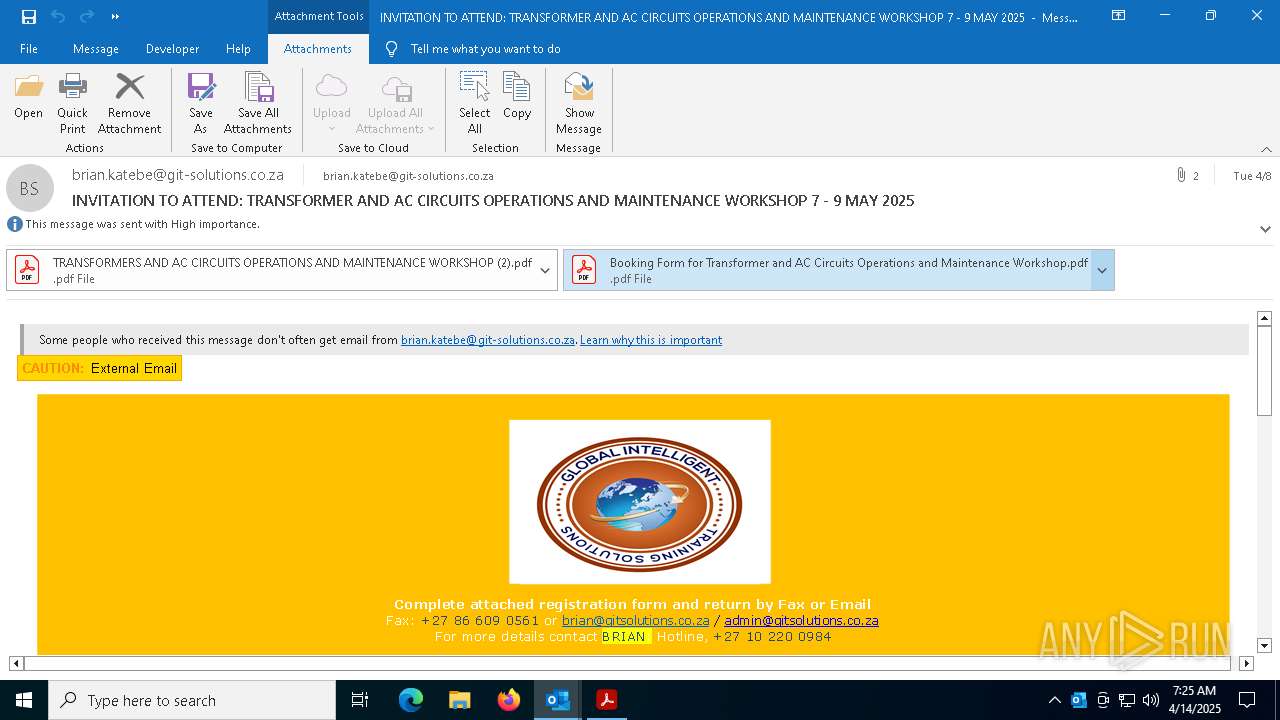This screenshot has height=720, width=1280.
Task: Click admin@gitsolutions.co.za email link
Action: click(801, 620)
